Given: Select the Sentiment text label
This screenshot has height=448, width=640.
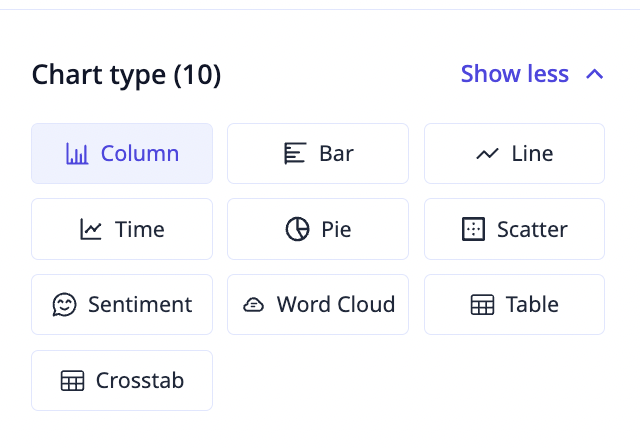Looking at the screenshot, I should (140, 304).
